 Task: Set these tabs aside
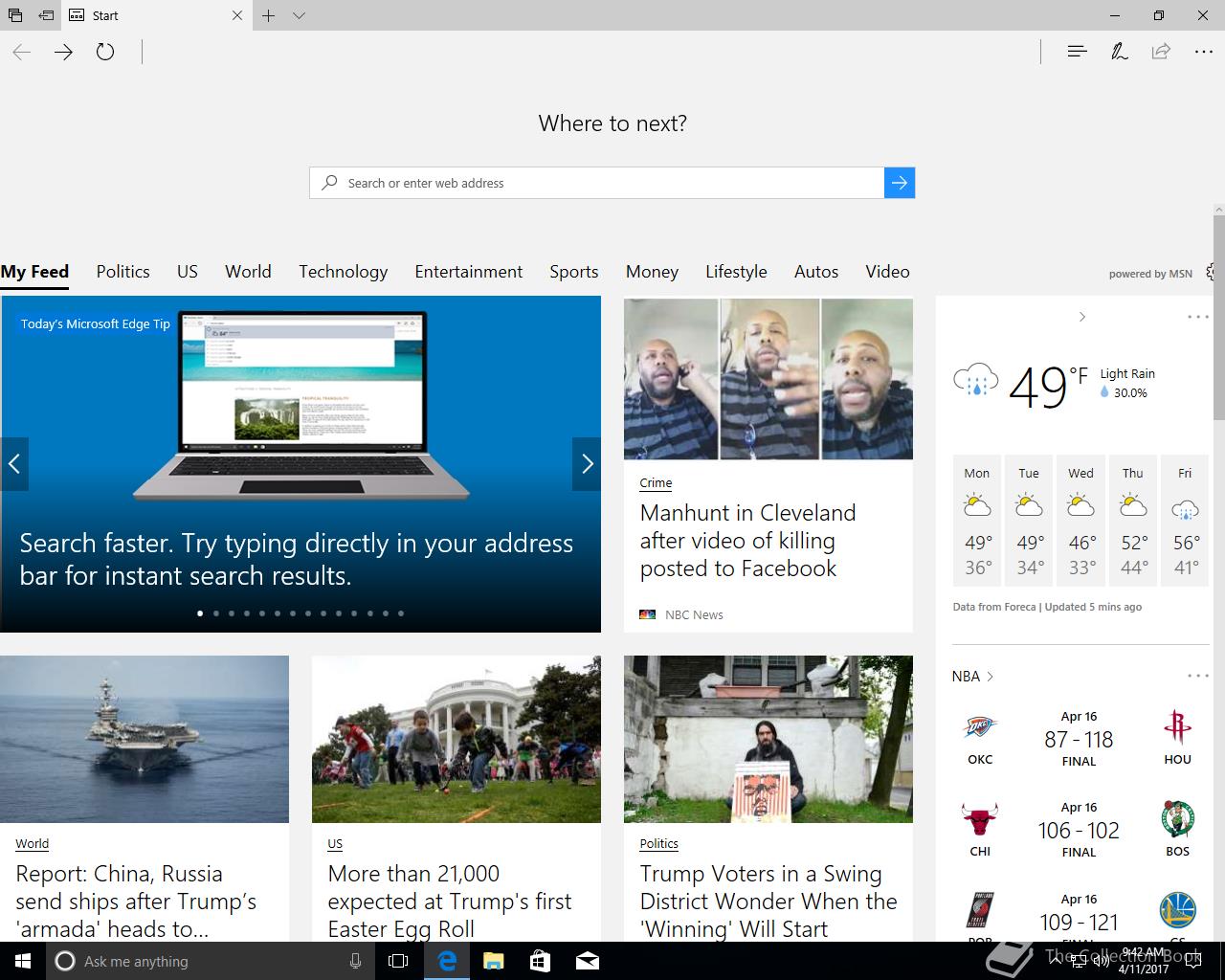pyautogui.click(x=45, y=15)
